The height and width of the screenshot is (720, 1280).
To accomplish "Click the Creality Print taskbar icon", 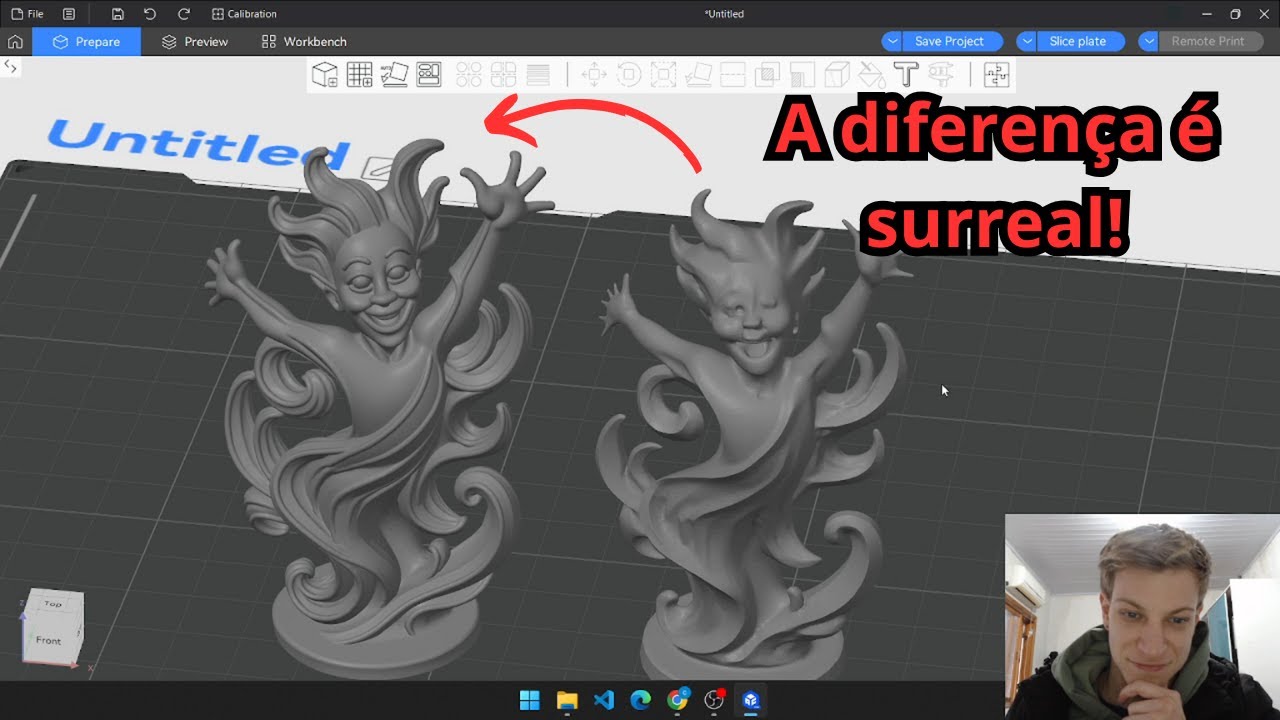I will (751, 700).
